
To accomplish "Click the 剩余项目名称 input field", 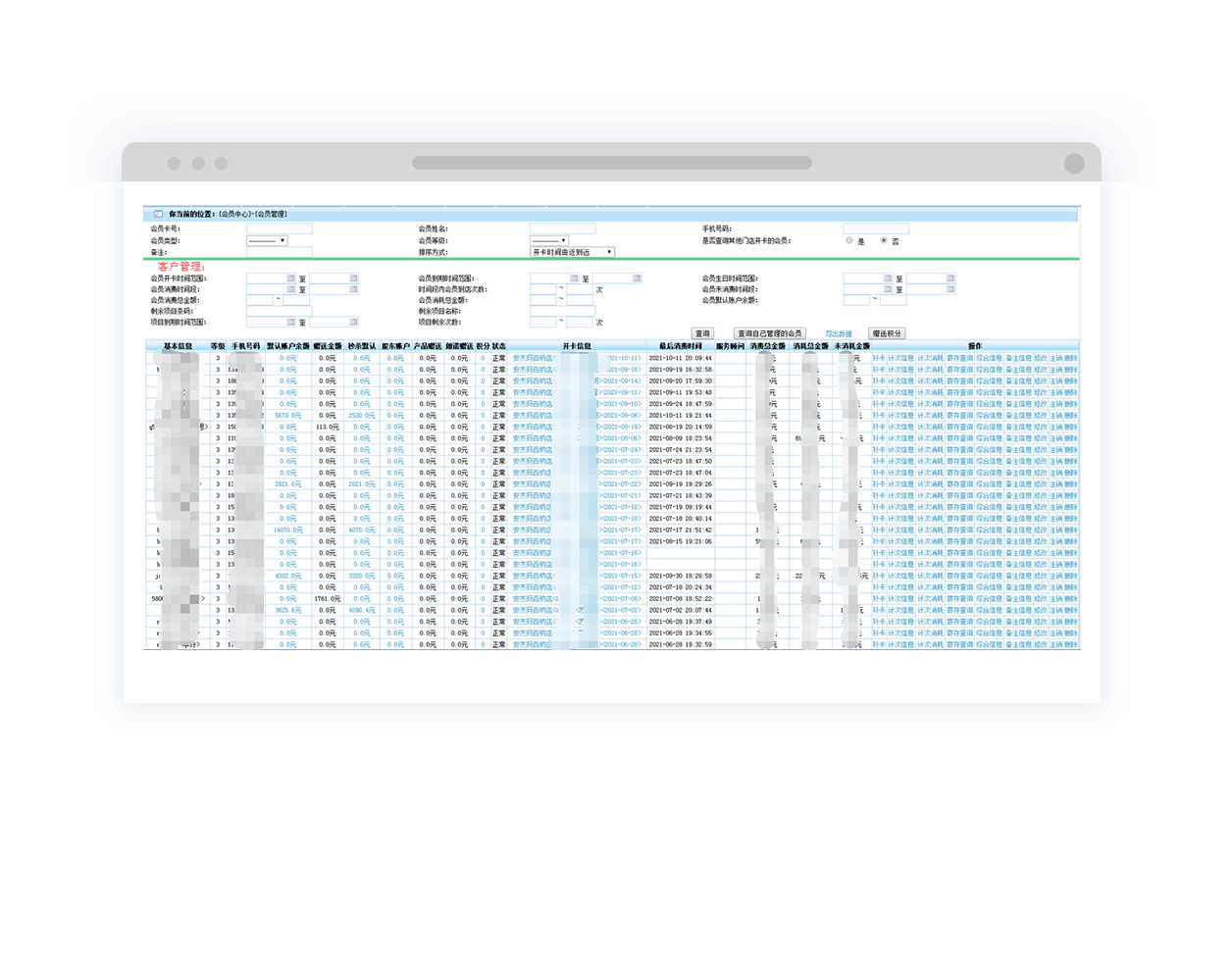I will (x=562, y=311).
